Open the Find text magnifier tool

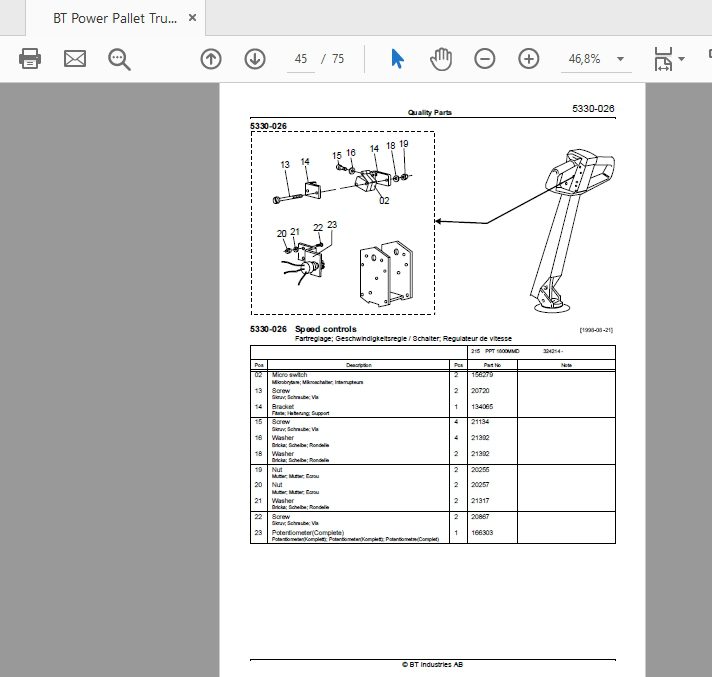point(119,59)
